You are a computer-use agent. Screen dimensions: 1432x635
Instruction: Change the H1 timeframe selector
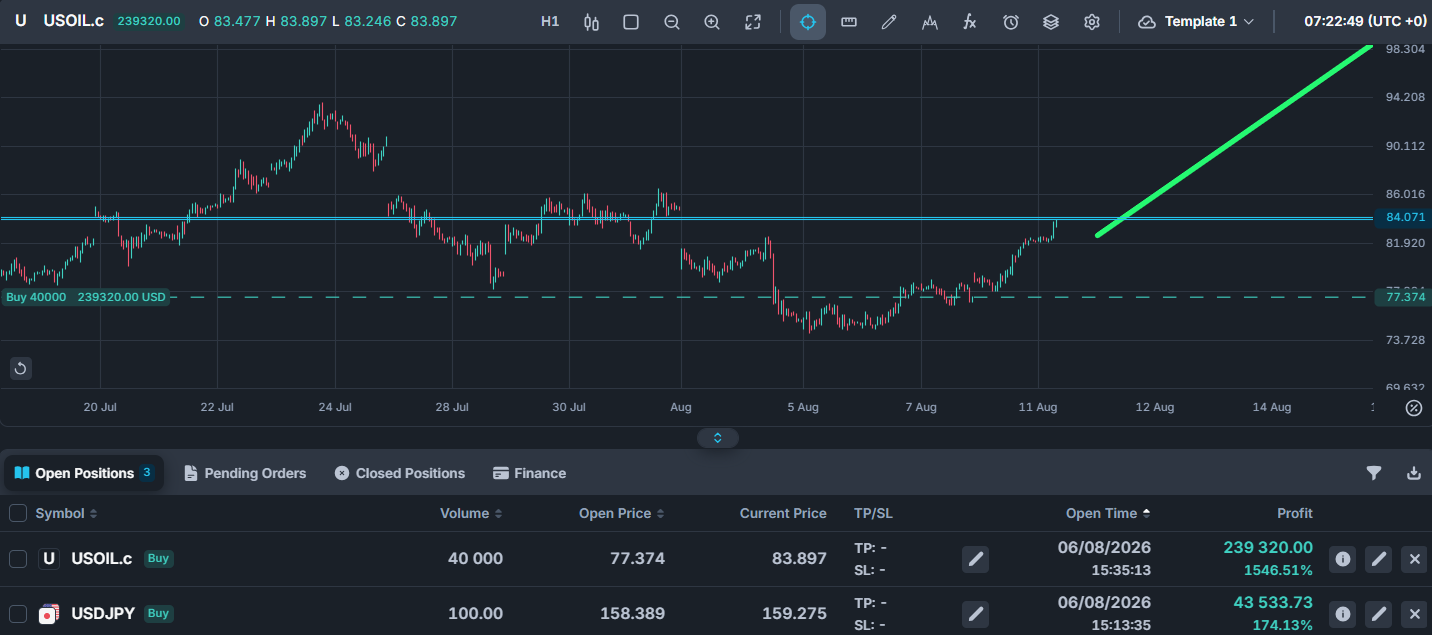pyautogui.click(x=550, y=22)
